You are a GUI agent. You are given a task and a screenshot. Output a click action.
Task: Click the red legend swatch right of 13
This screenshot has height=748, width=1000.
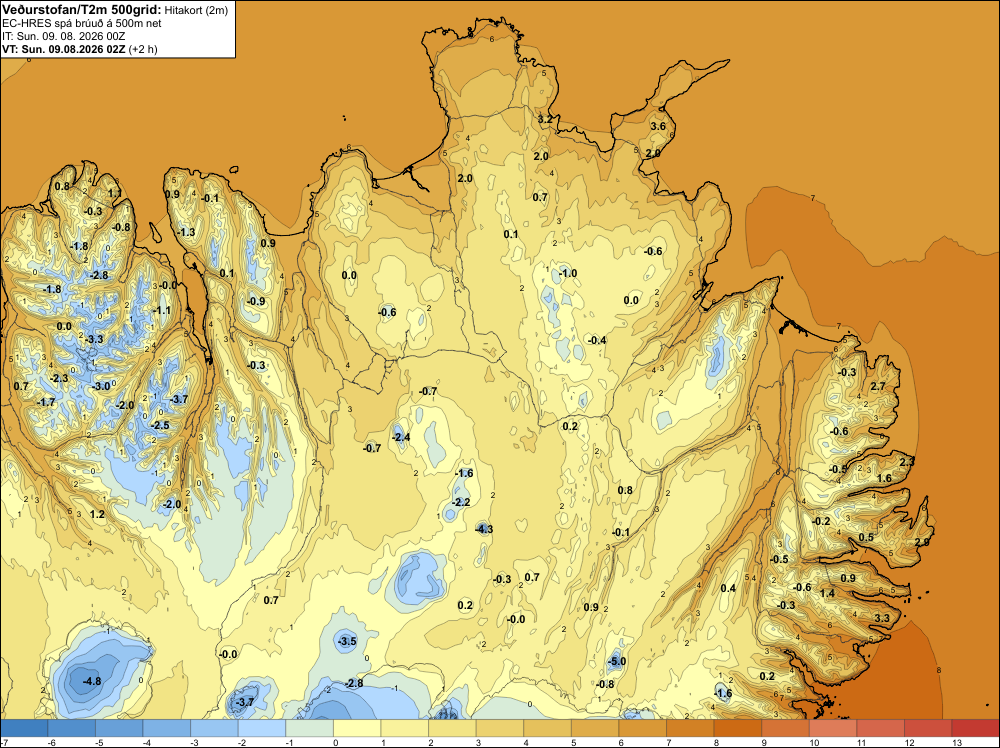tap(976, 728)
